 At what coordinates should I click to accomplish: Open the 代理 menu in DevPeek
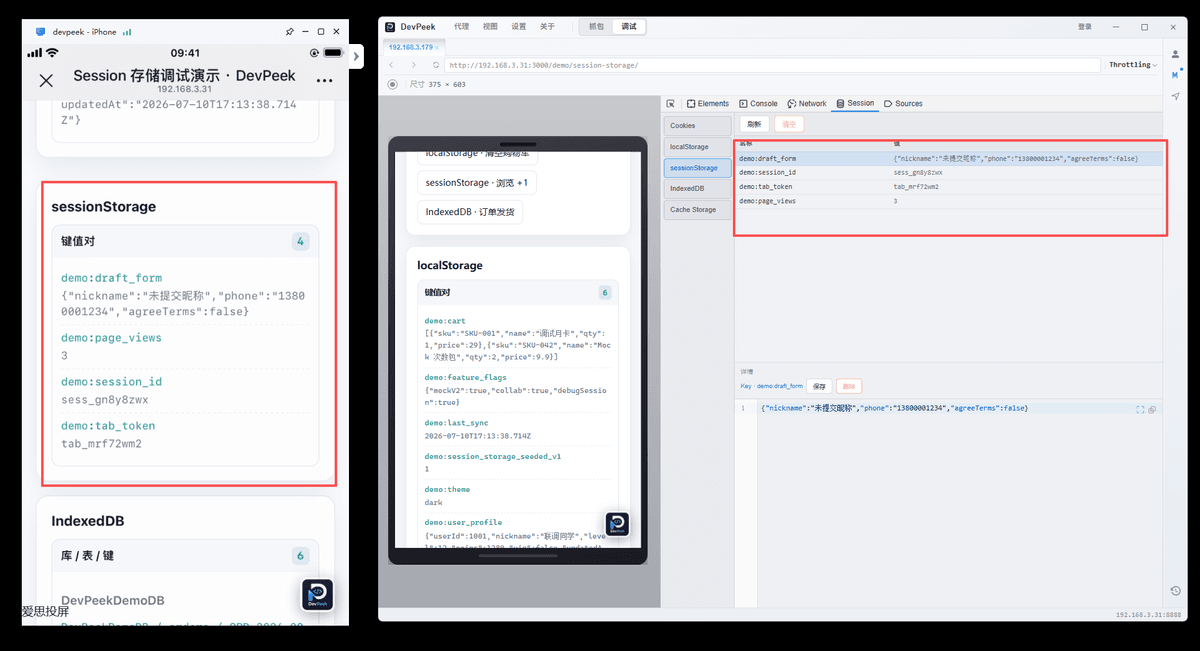(x=461, y=27)
